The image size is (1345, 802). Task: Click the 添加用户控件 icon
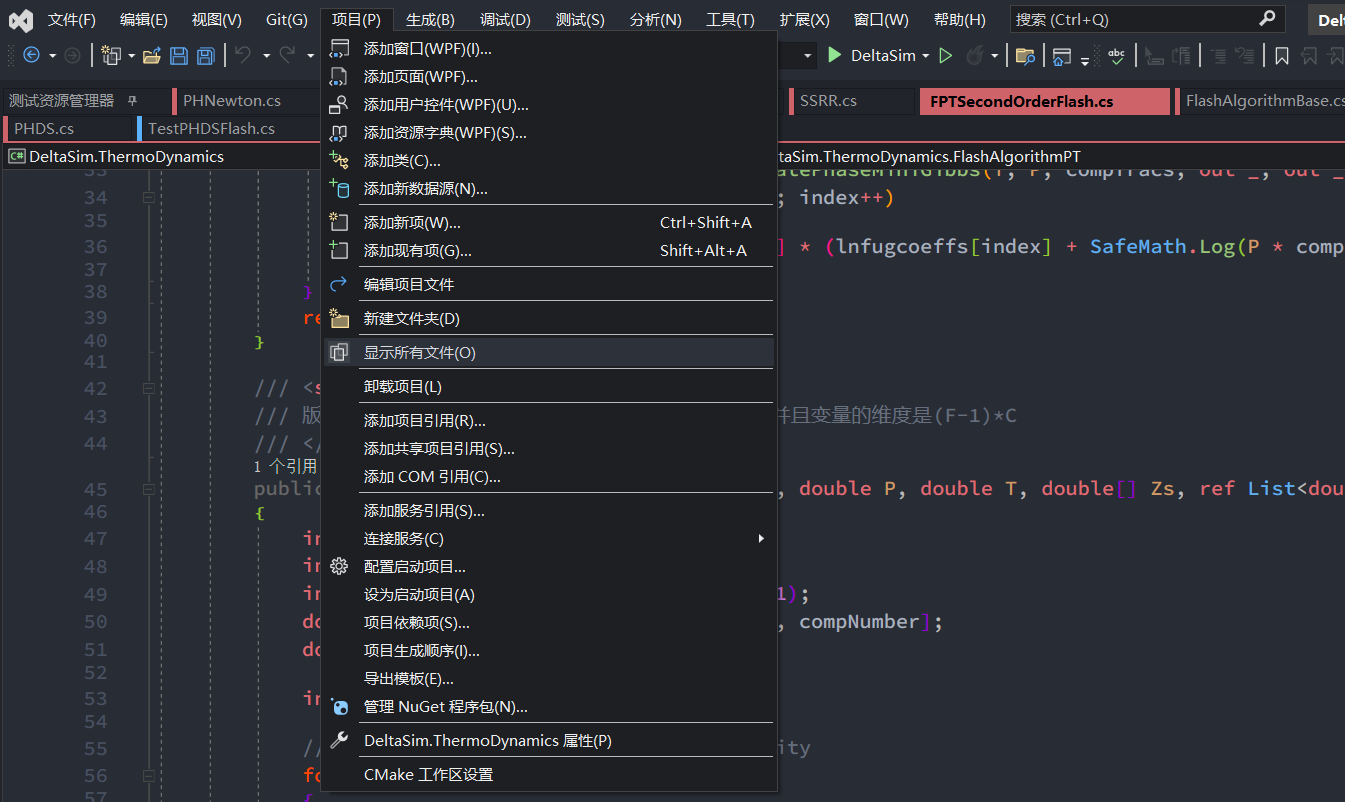(x=339, y=104)
